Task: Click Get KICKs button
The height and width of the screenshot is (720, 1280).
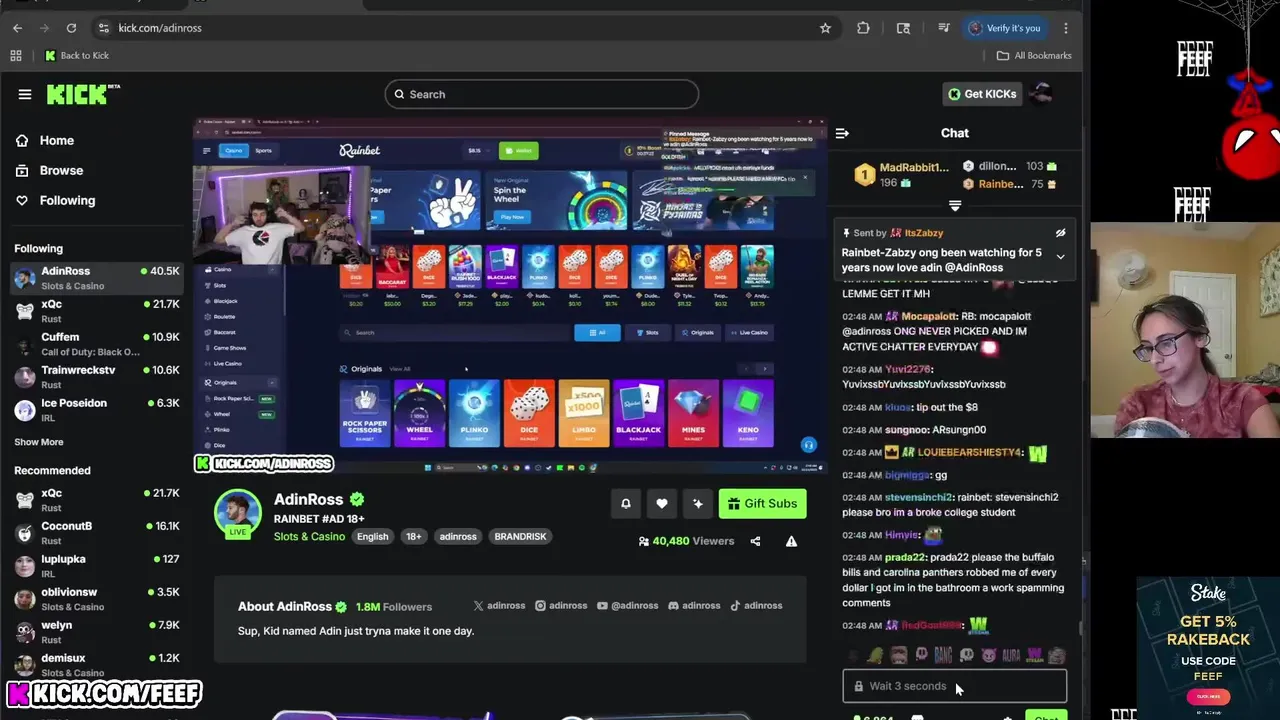Action: (x=982, y=94)
